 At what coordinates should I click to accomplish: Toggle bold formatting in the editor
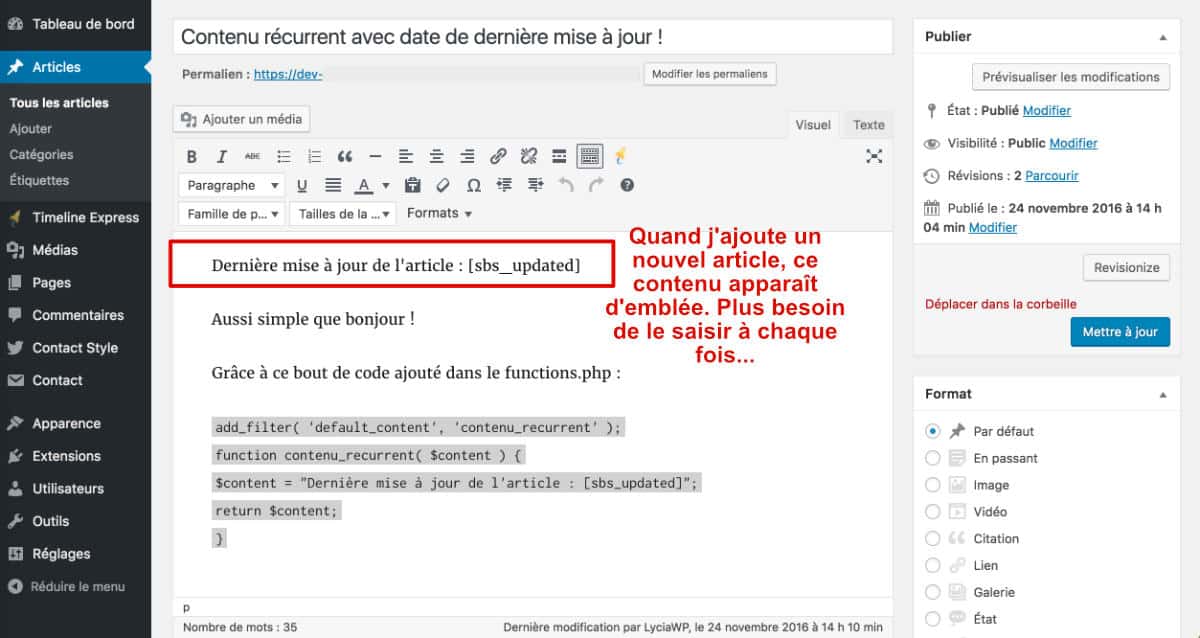(x=191, y=155)
